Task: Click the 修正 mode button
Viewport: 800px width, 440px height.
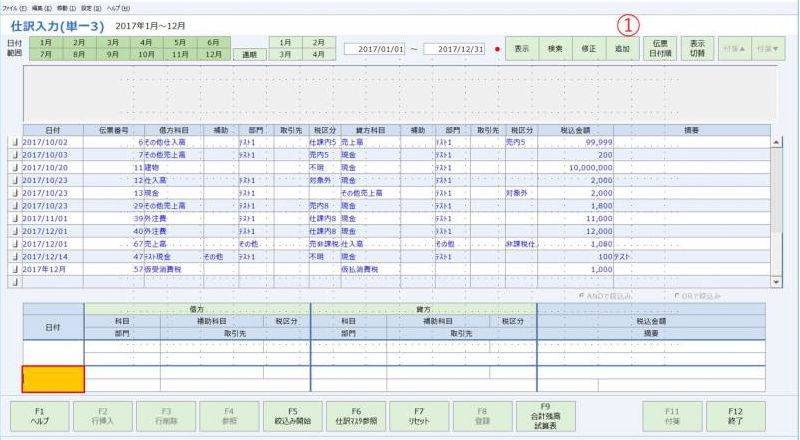Action: pos(589,49)
